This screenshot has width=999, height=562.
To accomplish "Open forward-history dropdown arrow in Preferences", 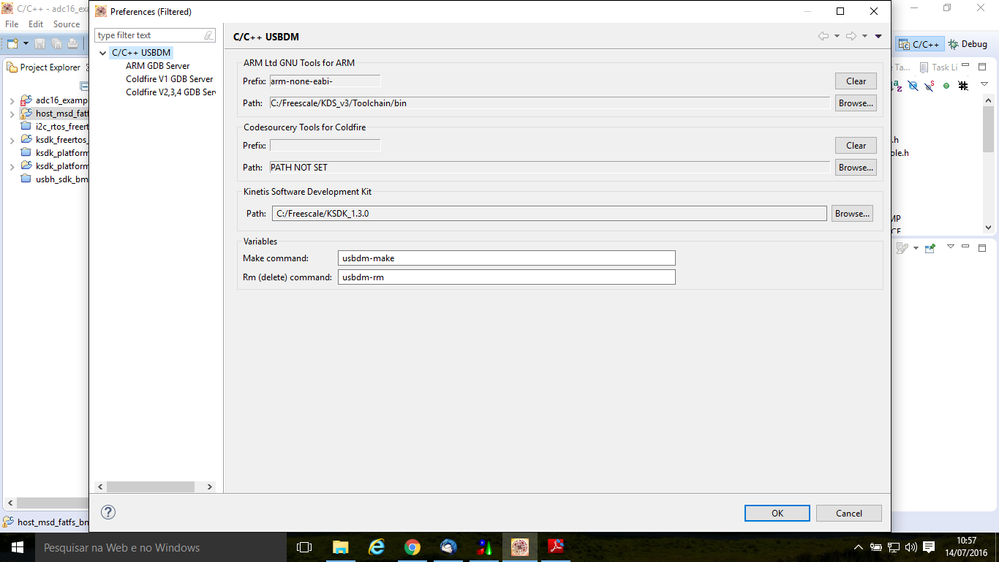I will click(x=865, y=36).
